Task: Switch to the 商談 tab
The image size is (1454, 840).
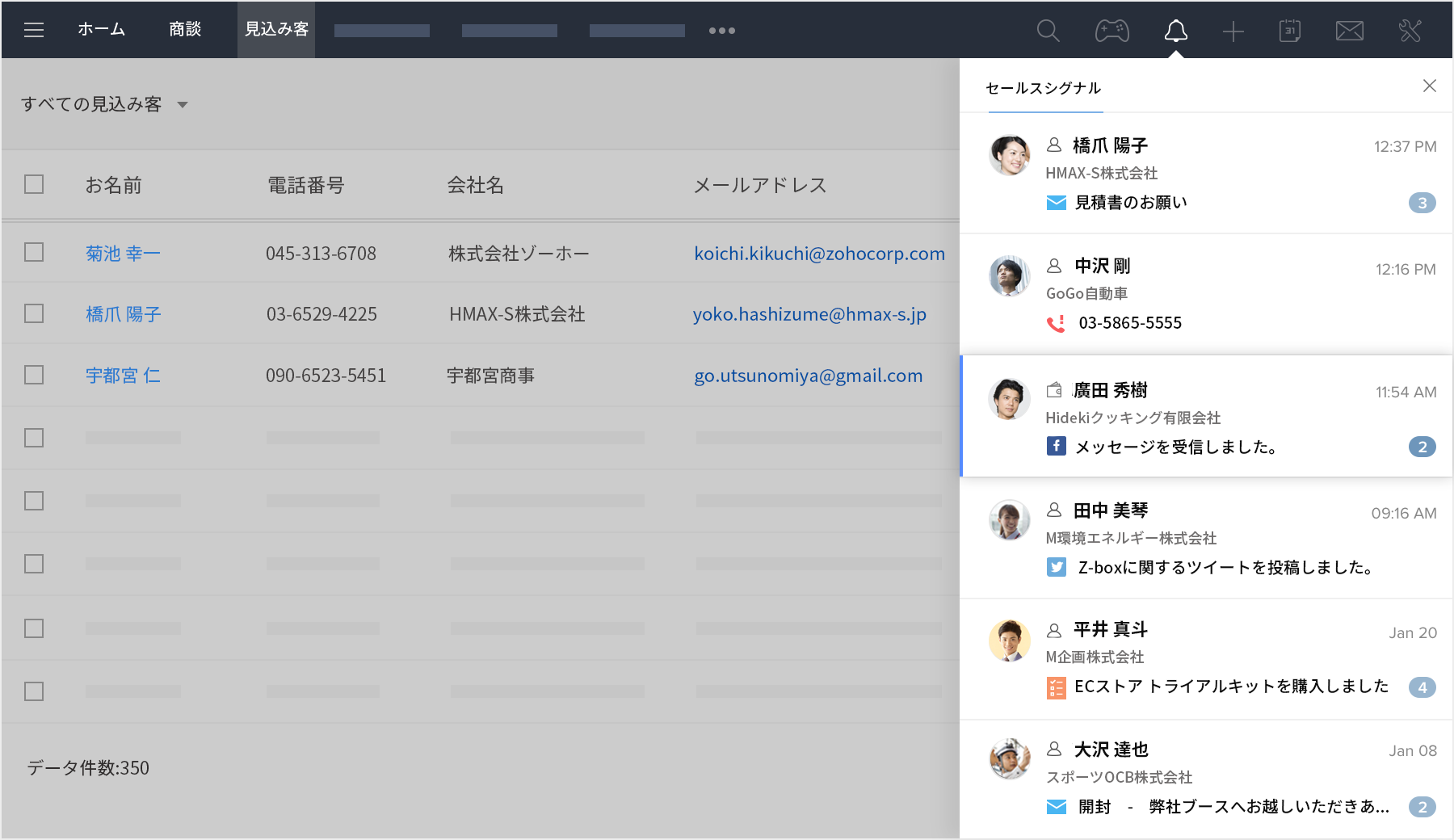Action: click(x=185, y=30)
